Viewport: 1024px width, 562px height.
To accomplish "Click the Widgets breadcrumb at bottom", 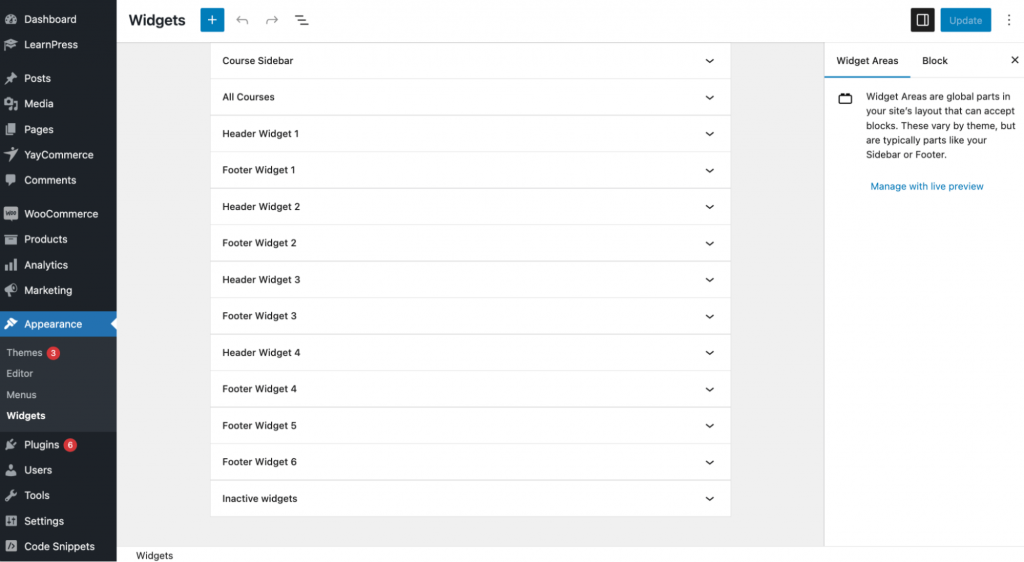I will [x=155, y=555].
